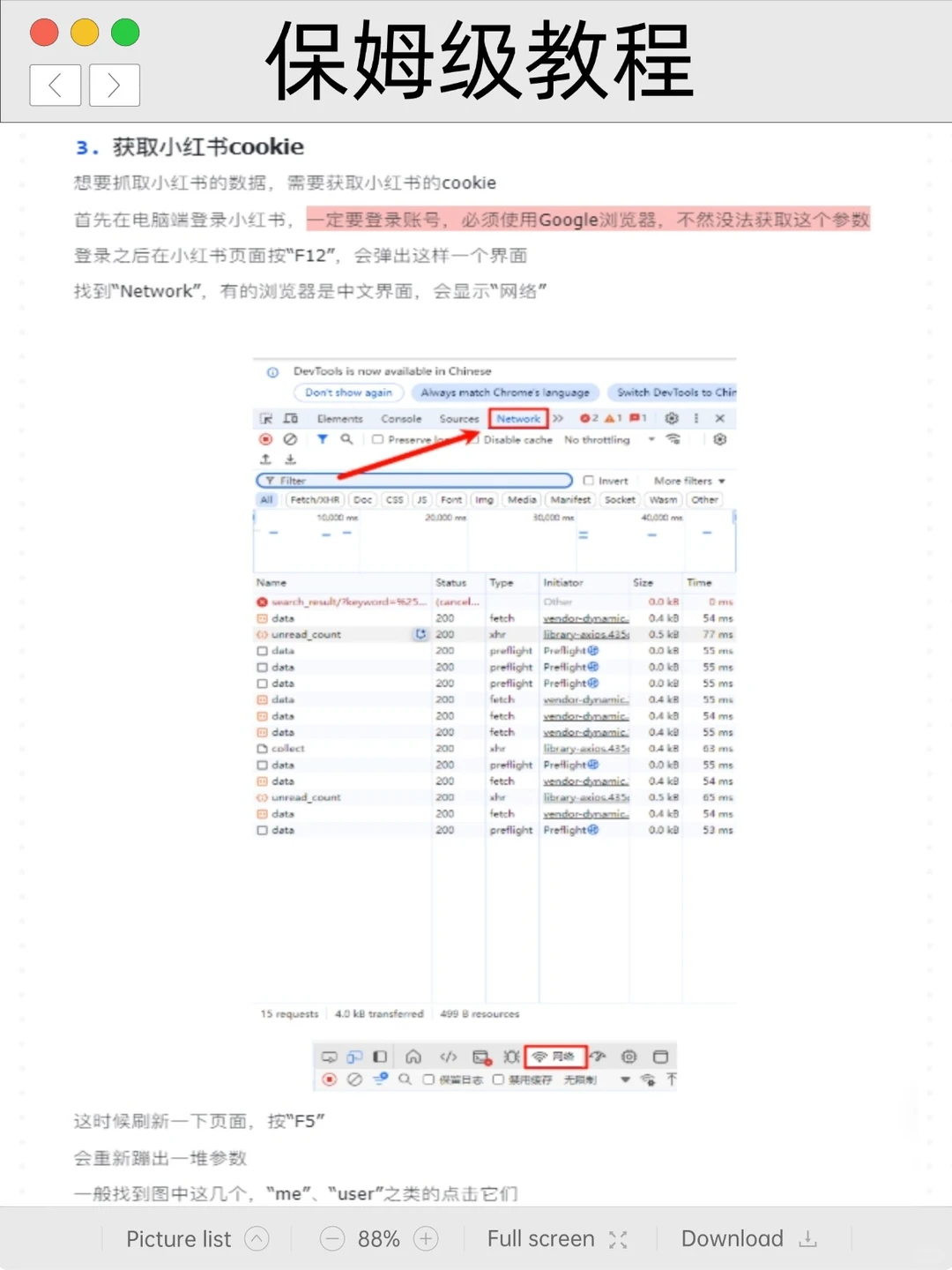Image resolution: width=952 pixels, height=1270 pixels.
Task: Select the Manifest filter chip
Action: [x=570, y=500]
